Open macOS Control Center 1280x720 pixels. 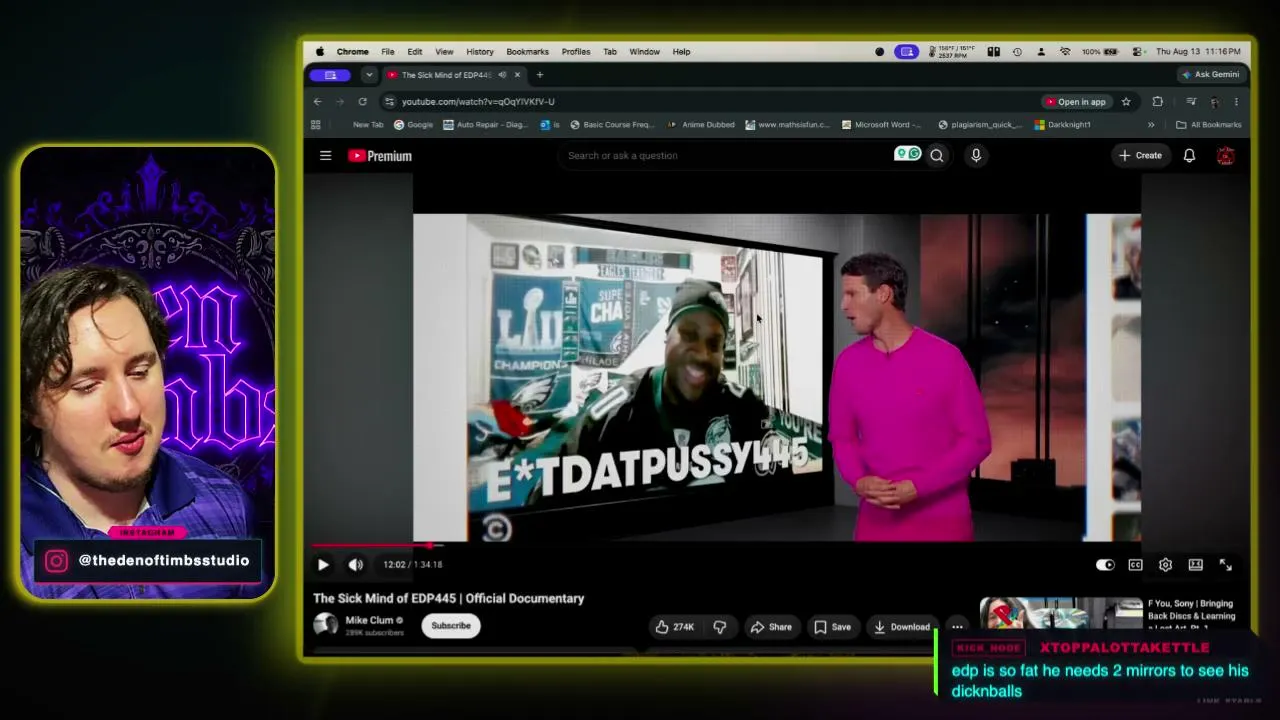point(1138,52)
